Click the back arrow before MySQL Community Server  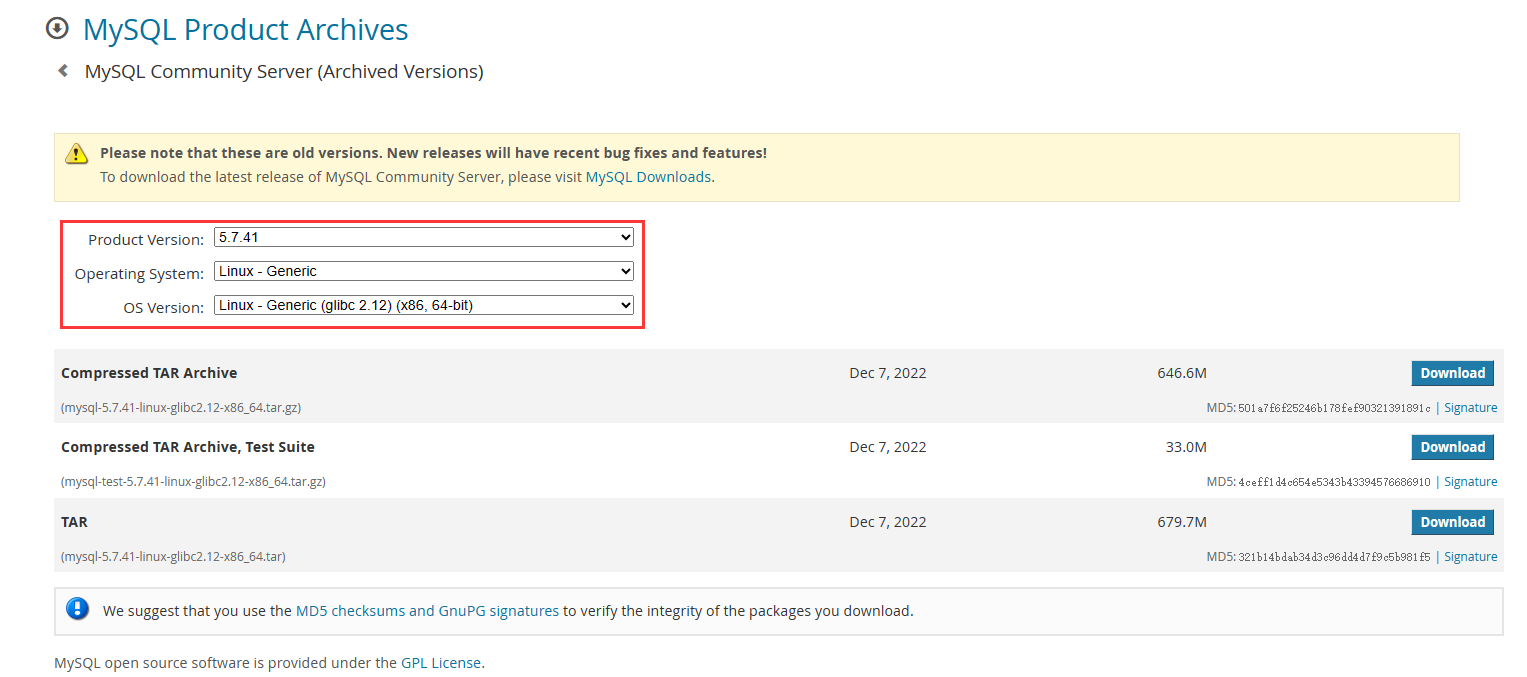[x=63, y=71]
